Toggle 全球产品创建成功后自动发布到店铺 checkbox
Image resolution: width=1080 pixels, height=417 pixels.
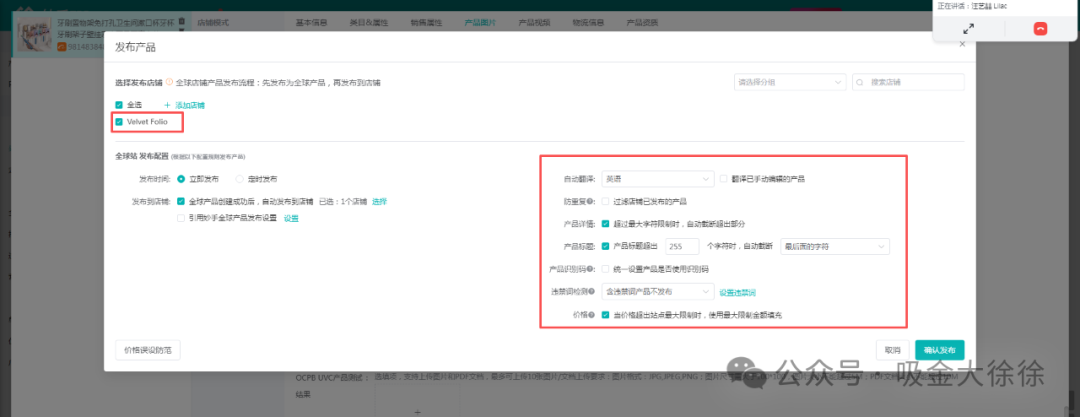(x=180, y=201)
